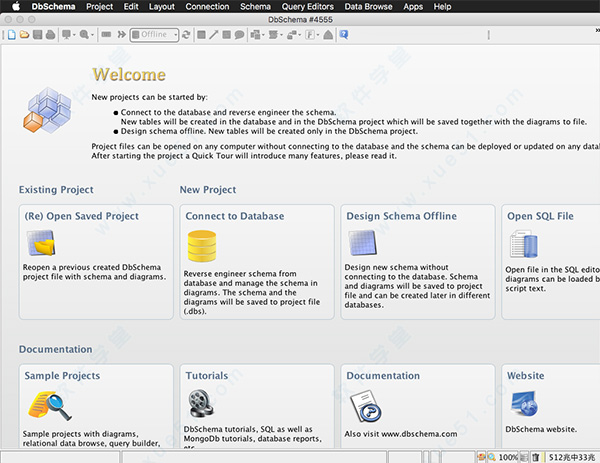Open the Edit menu
600x463 pixels.
click(x=131, y=7)
